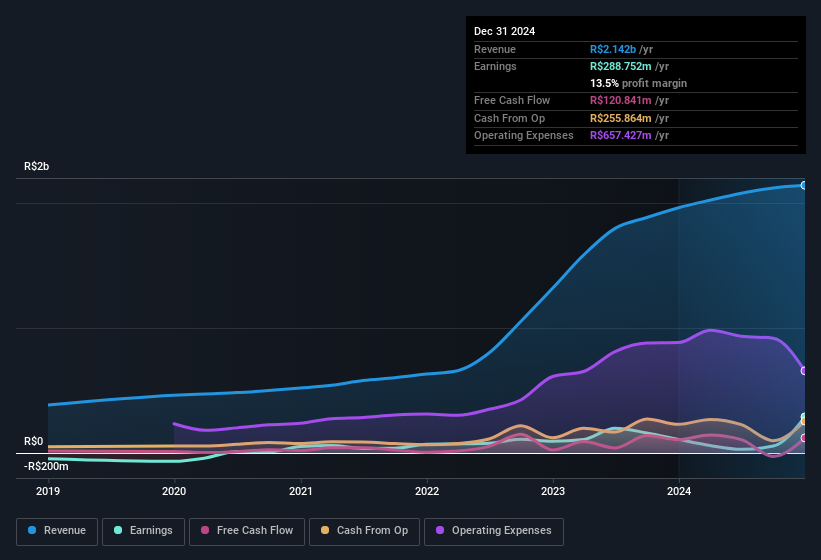Toggle the Free Cash Flow legend series
The height and width of the screenshot is (560, 821).
pos(247,531)
